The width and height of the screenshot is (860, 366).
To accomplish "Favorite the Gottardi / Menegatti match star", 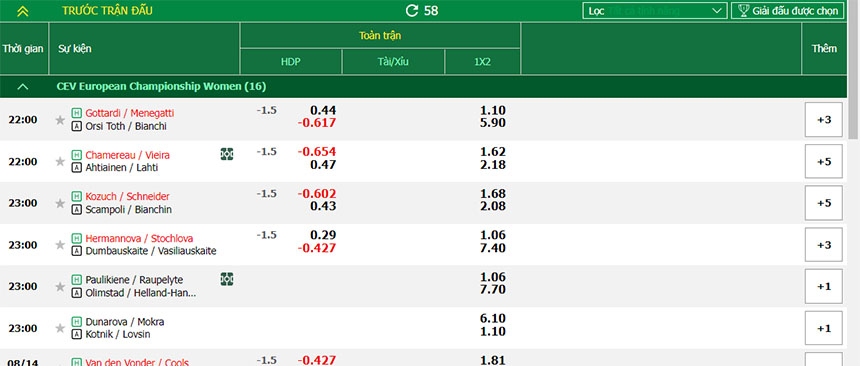I will click(60, 120).
